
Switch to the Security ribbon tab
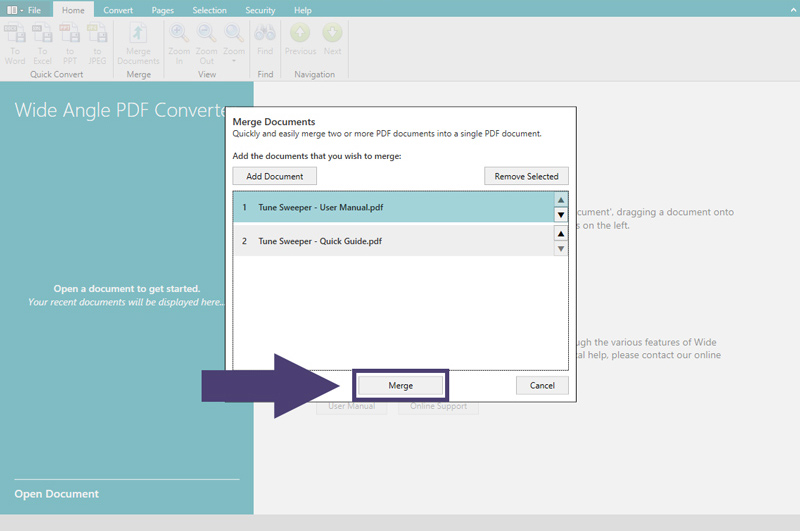[x=260, y=10]
